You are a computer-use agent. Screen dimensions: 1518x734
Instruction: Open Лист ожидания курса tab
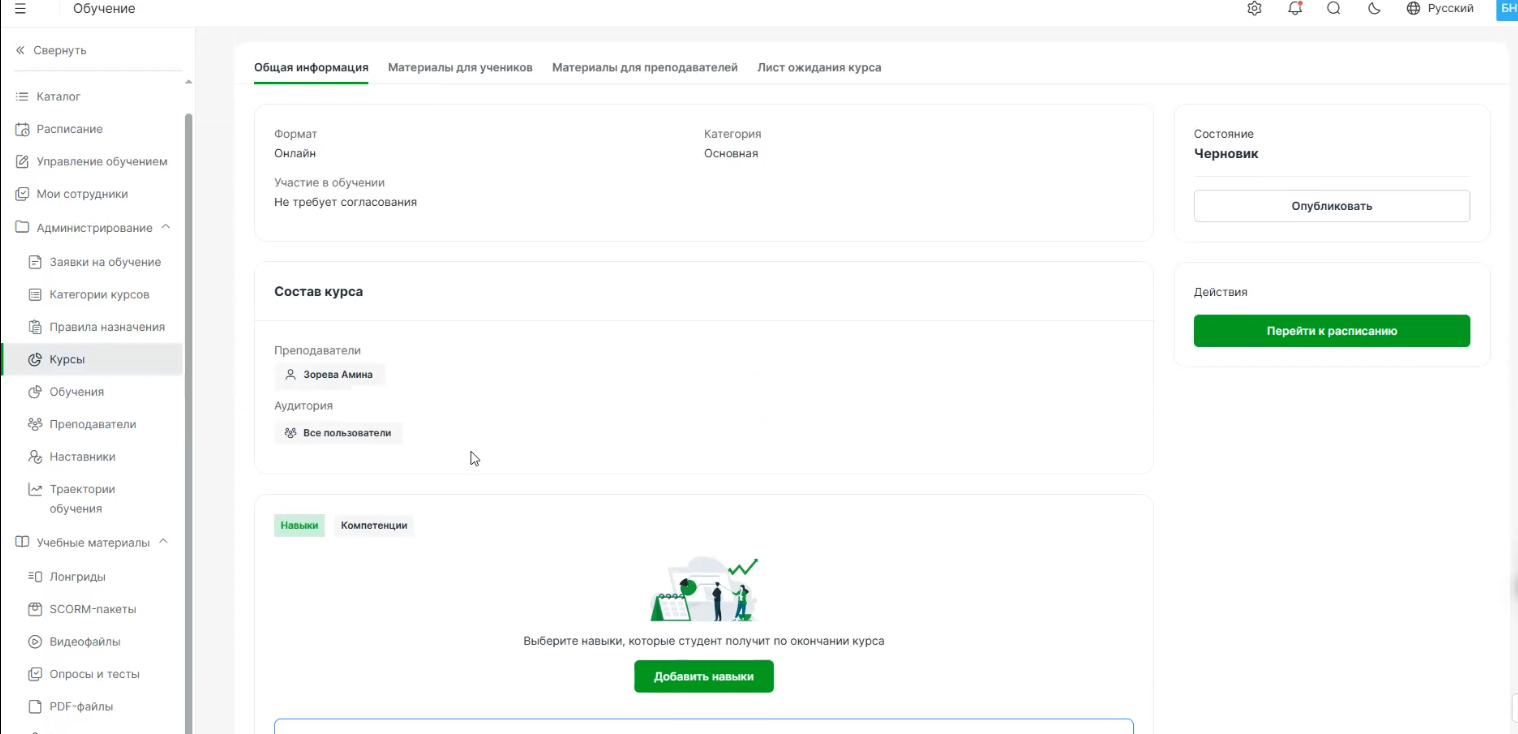click(819, 67)
